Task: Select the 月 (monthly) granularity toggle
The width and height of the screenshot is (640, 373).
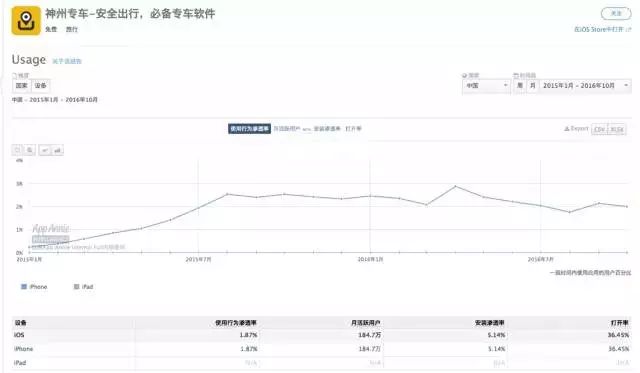Action: (532, 86)
